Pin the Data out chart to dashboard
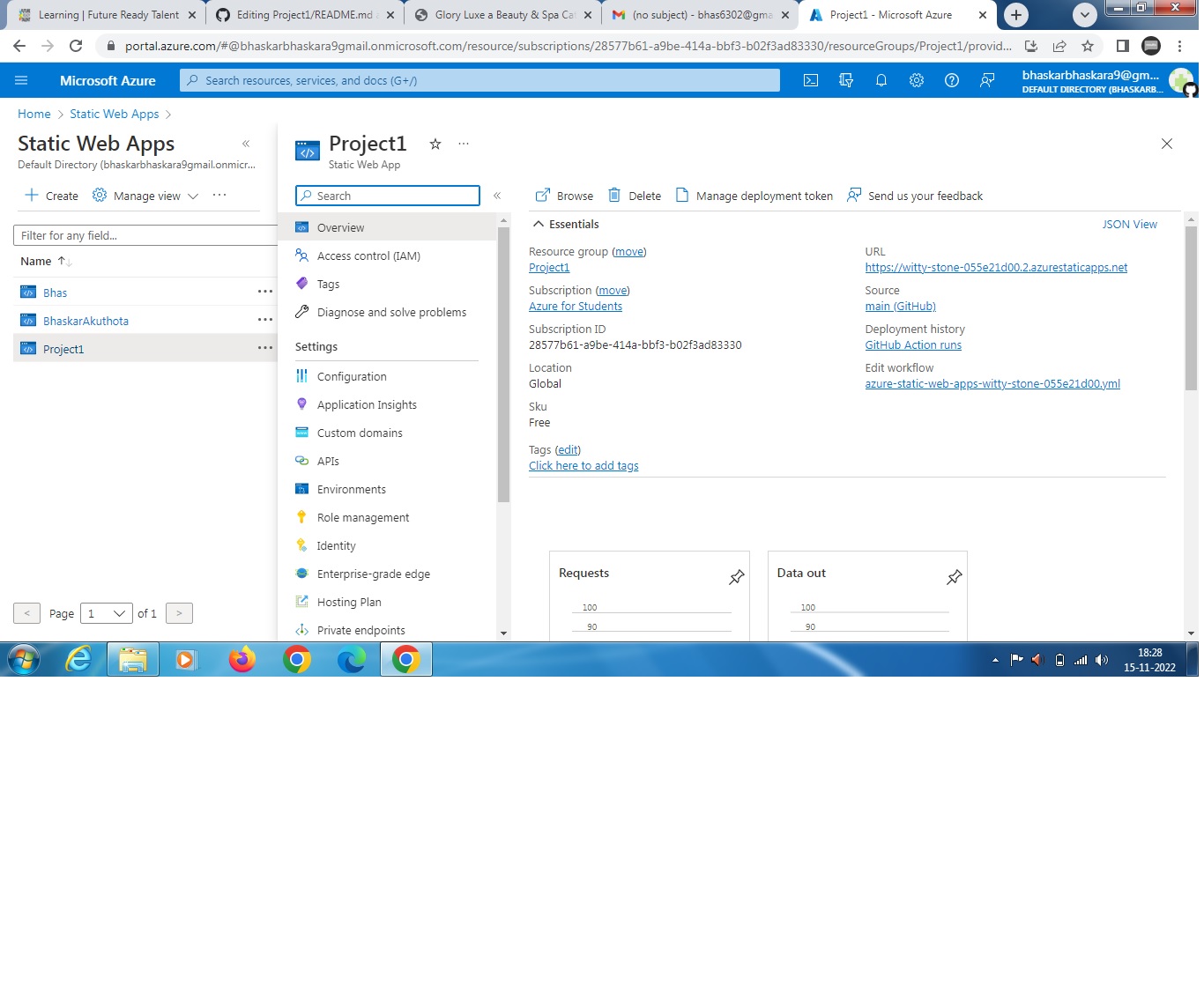This screenshot has height=985, width=1204. (x=955, y=577)
